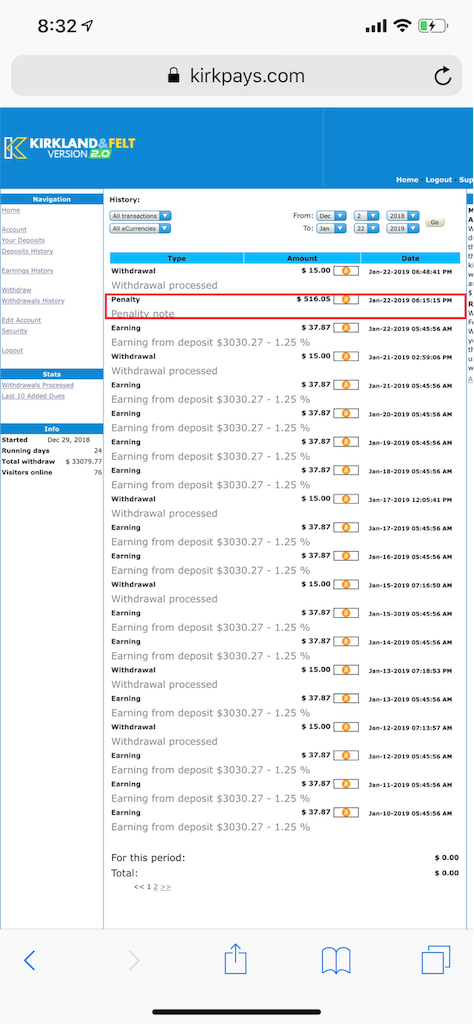Open the From month Dec dropdown
The height and width of the screenshot is (1024, 474).
pos(331,216)
